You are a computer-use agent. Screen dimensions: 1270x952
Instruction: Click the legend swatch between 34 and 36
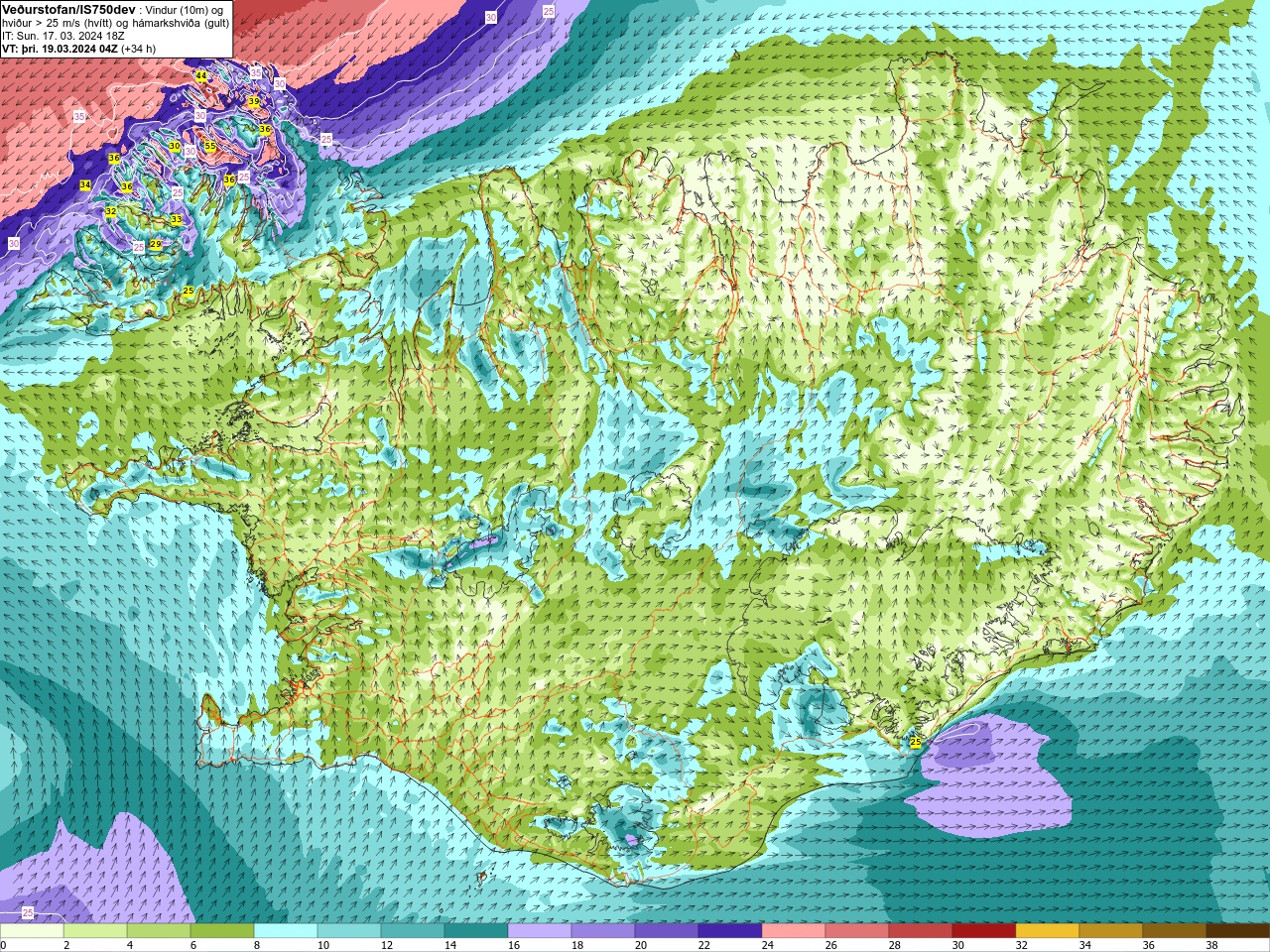pos(1111,931)
